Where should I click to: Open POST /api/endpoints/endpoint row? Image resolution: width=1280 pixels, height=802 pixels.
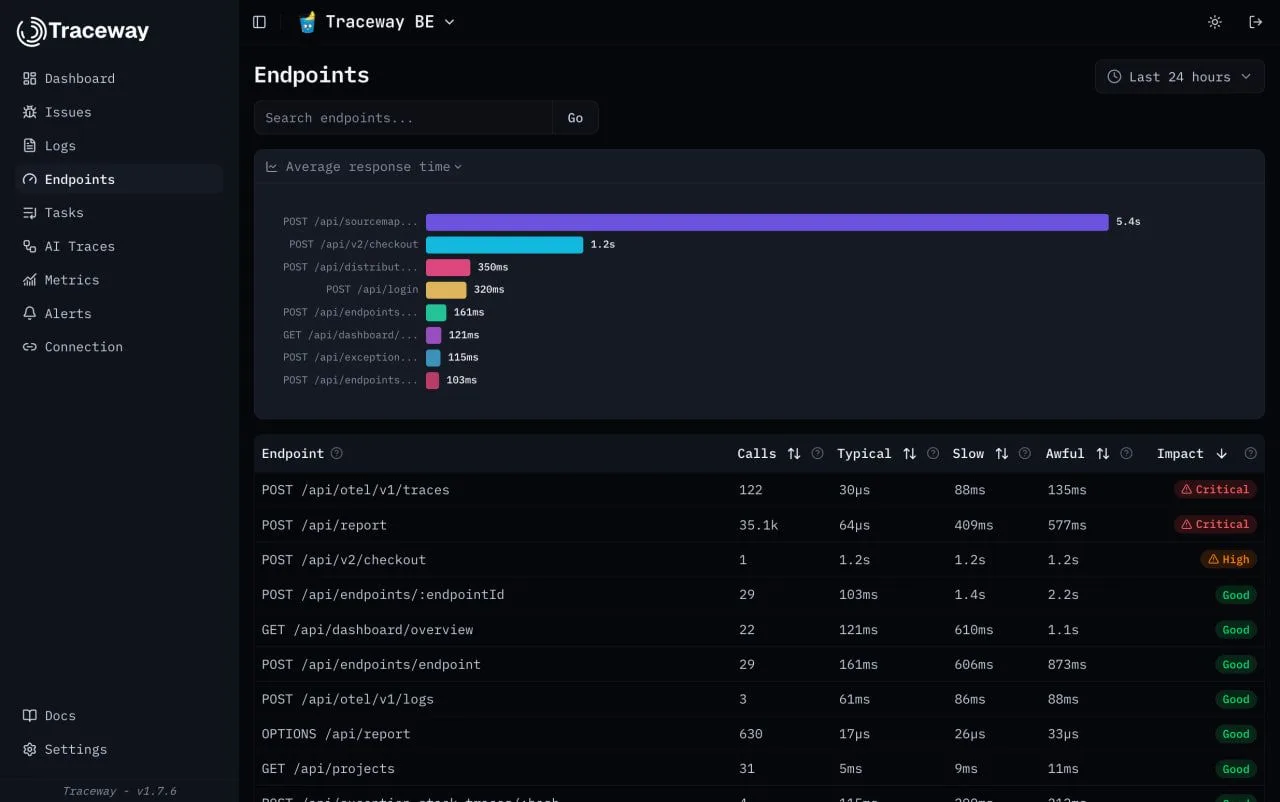coord(759,665)
